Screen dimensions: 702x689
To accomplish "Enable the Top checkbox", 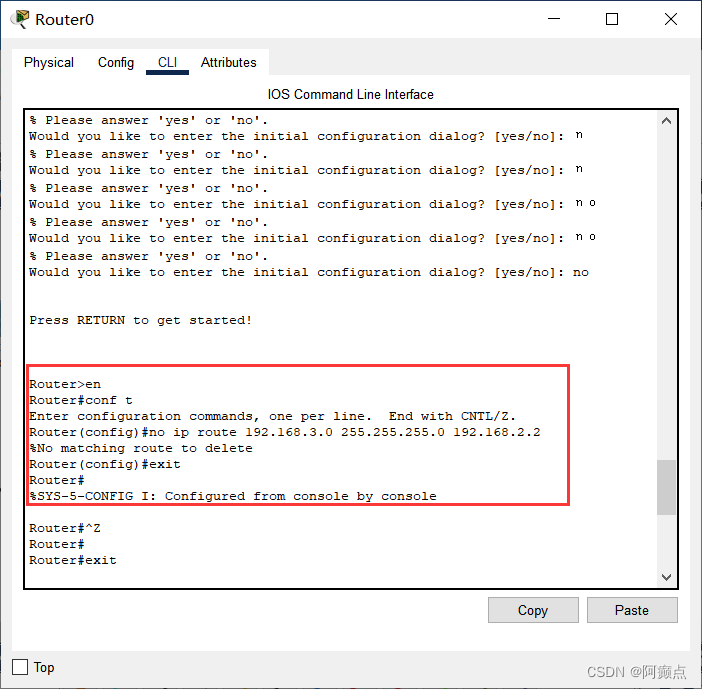I will point(20,667).
